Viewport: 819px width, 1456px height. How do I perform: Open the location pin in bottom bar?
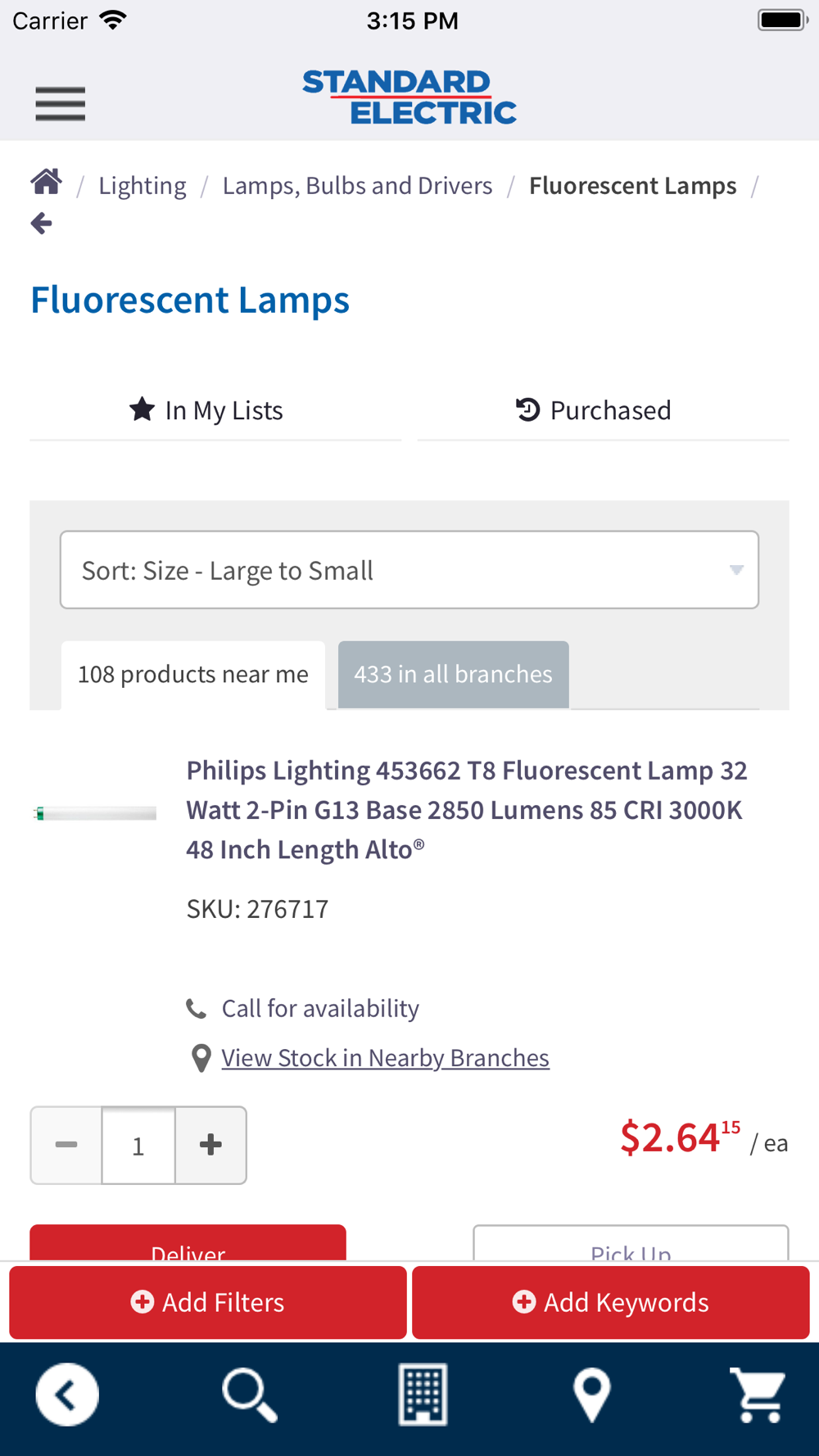[591, 1394]
